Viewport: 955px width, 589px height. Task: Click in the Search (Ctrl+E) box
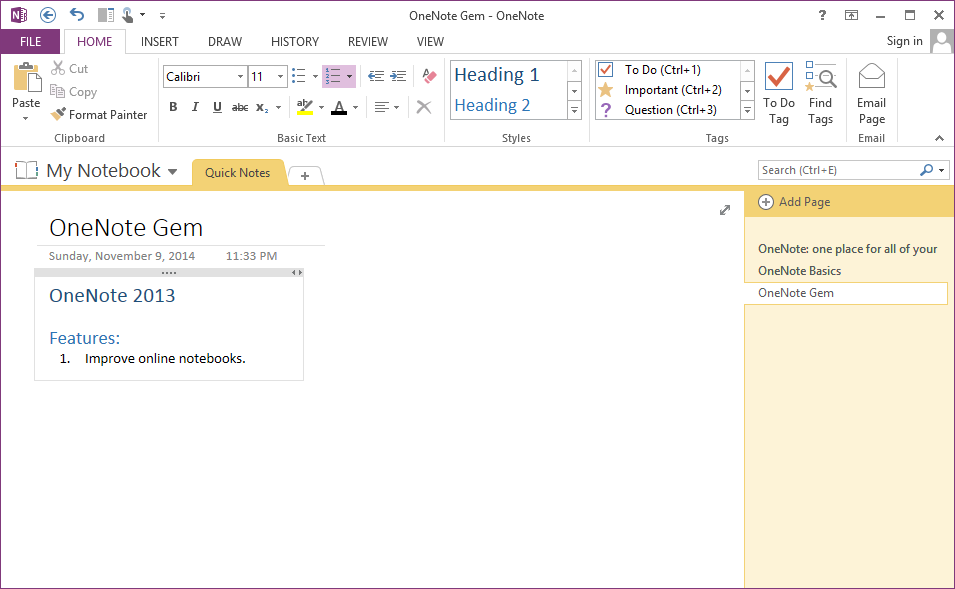(x=837, y=170)
